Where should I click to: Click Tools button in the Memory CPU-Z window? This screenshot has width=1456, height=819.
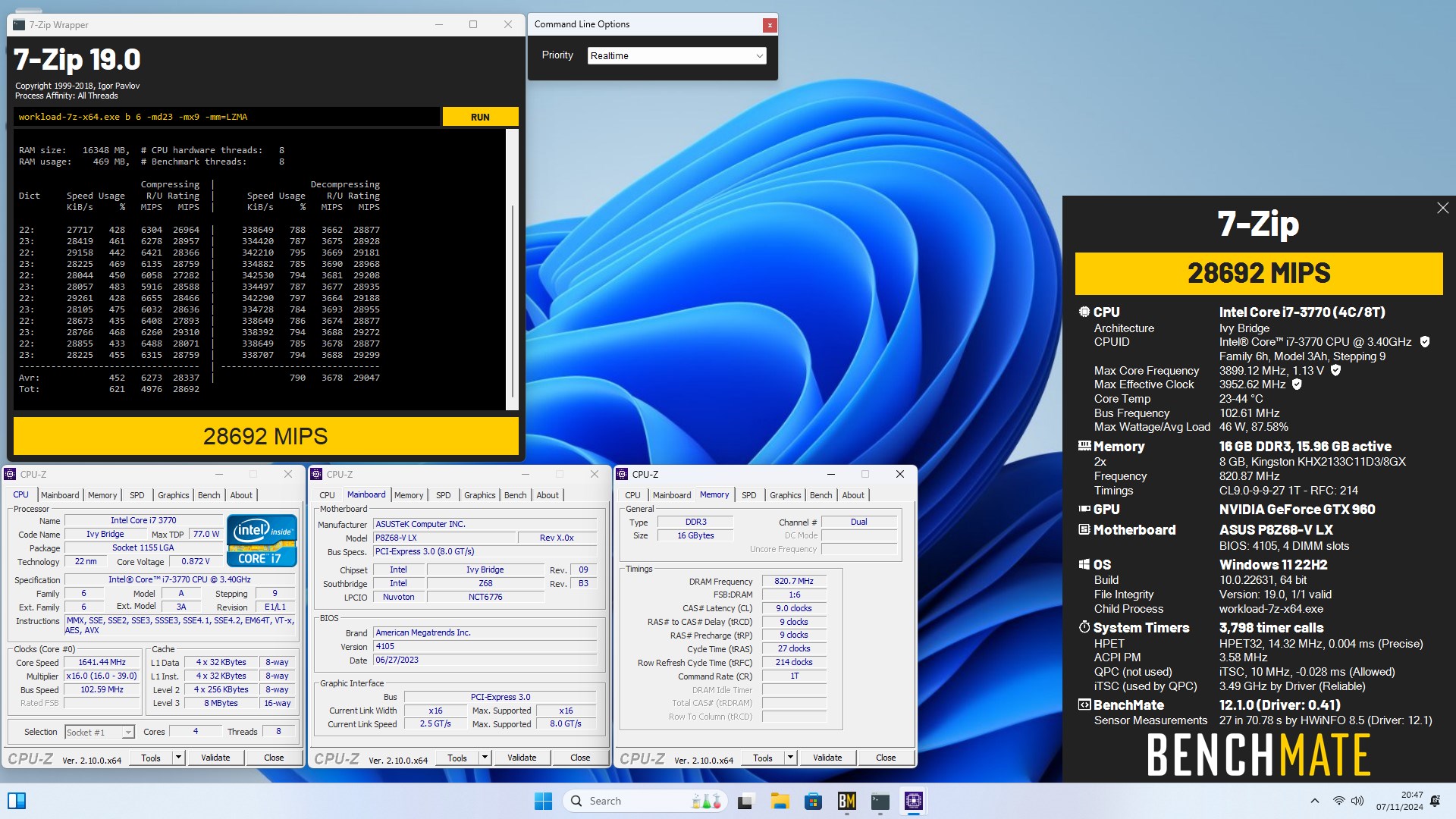763,758
